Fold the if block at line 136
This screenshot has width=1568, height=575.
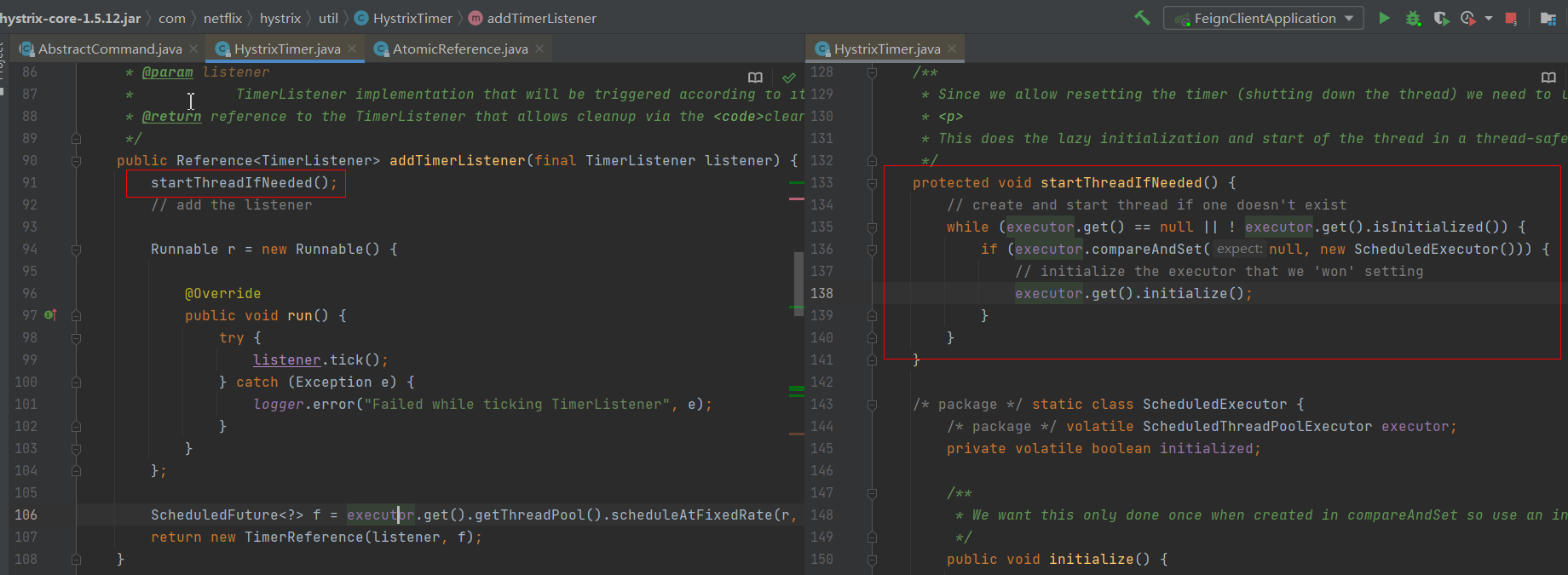pyautogui.click(x=872, y=249)
